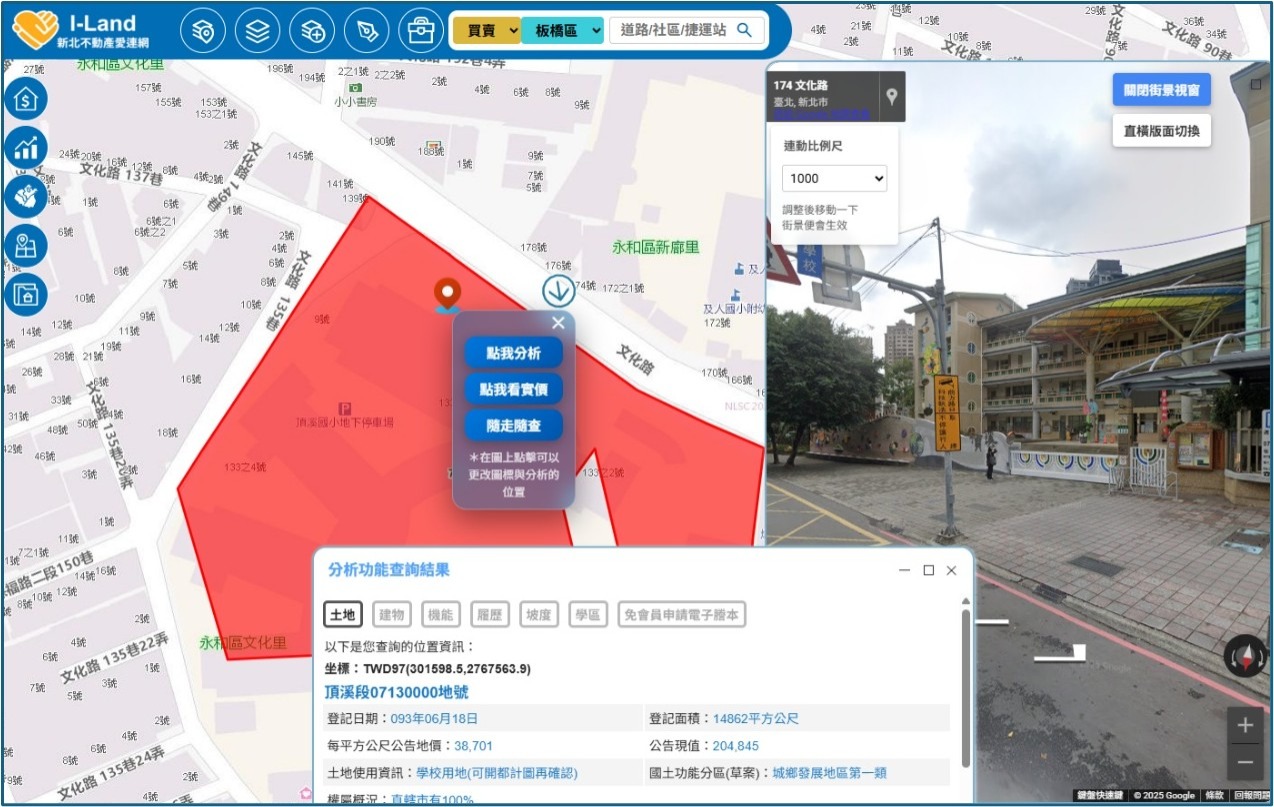Image resolution: width=1274 pixels, height=807 pixels.
Task: Click the 頂溪段07130000地號 parcel link
Action: click(x=396, y=692)
